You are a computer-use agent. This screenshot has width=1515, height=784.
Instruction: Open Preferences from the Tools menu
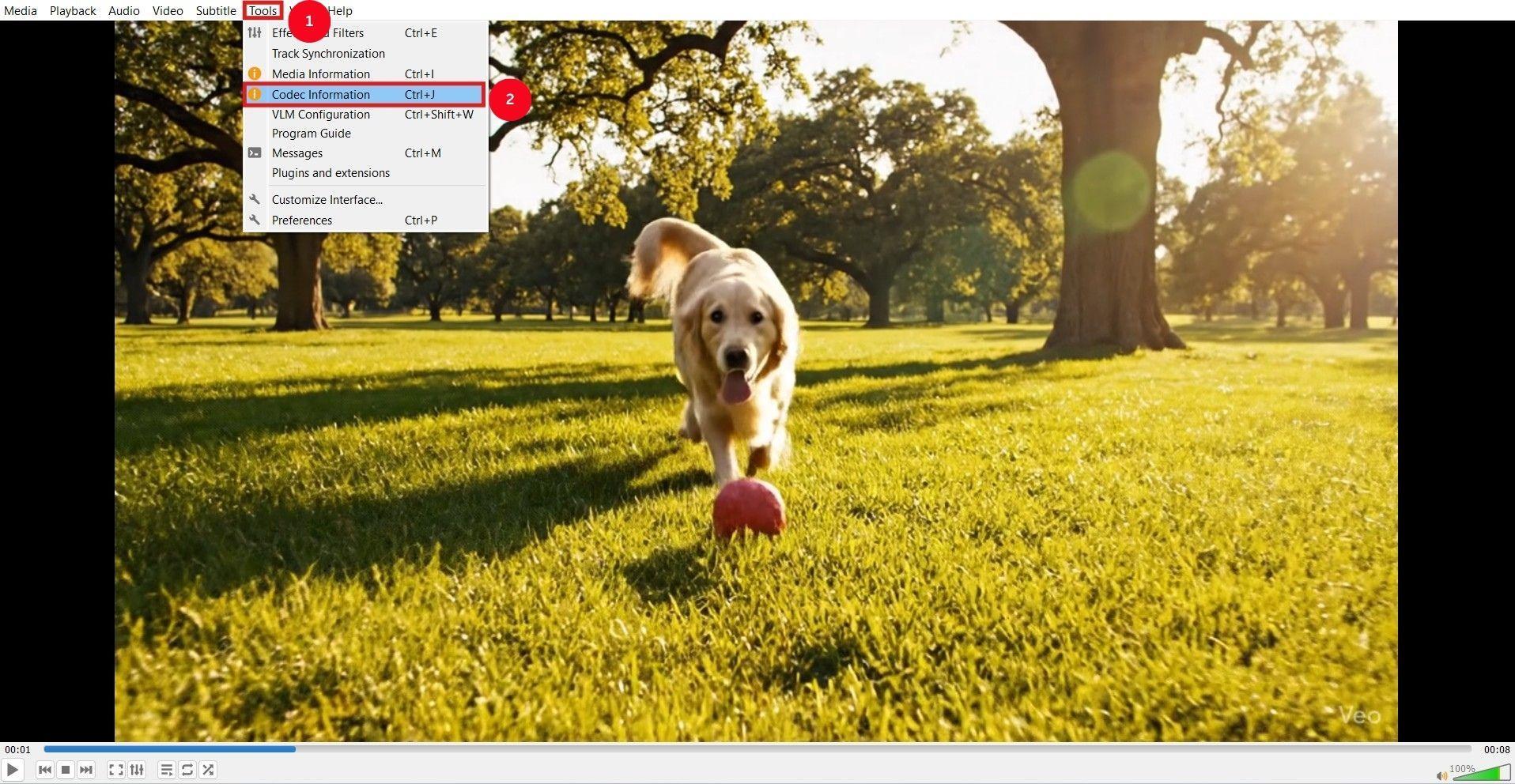pos(302,220)
